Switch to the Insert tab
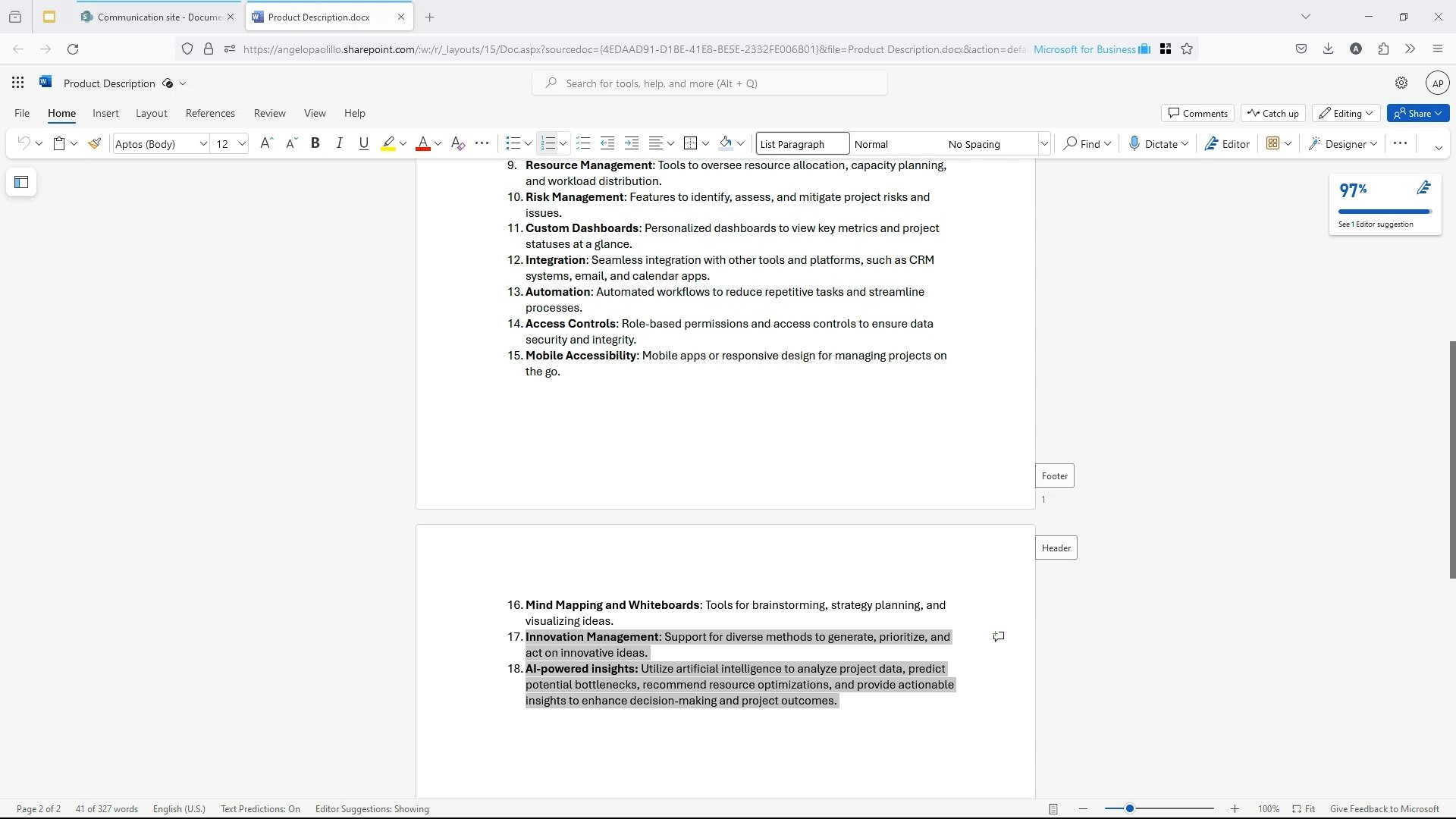Image resolution: width=1456 pixels, height=819 pixels. [x=105, y=113]
